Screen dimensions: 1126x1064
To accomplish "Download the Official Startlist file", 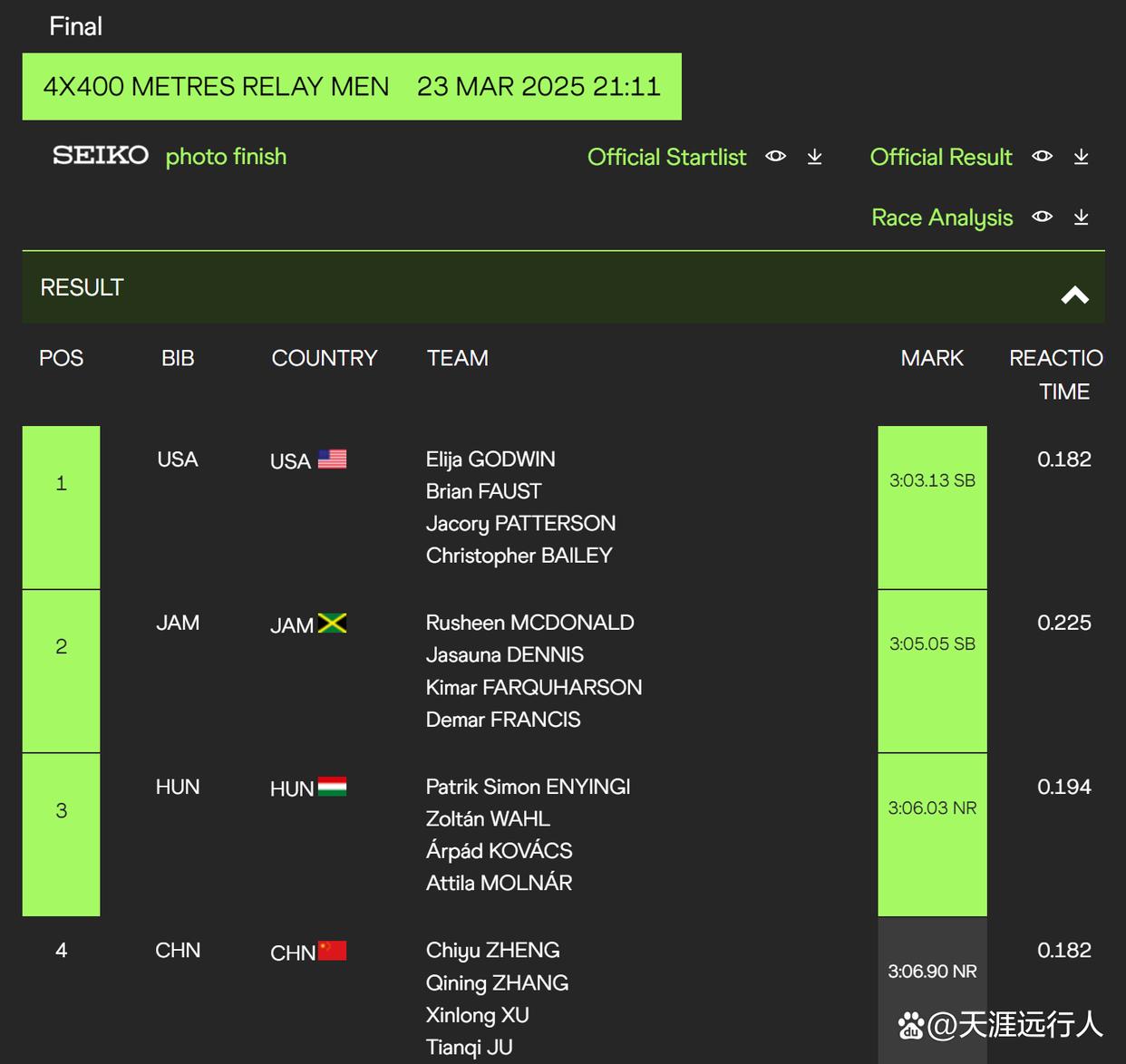I will coord(815,157).
